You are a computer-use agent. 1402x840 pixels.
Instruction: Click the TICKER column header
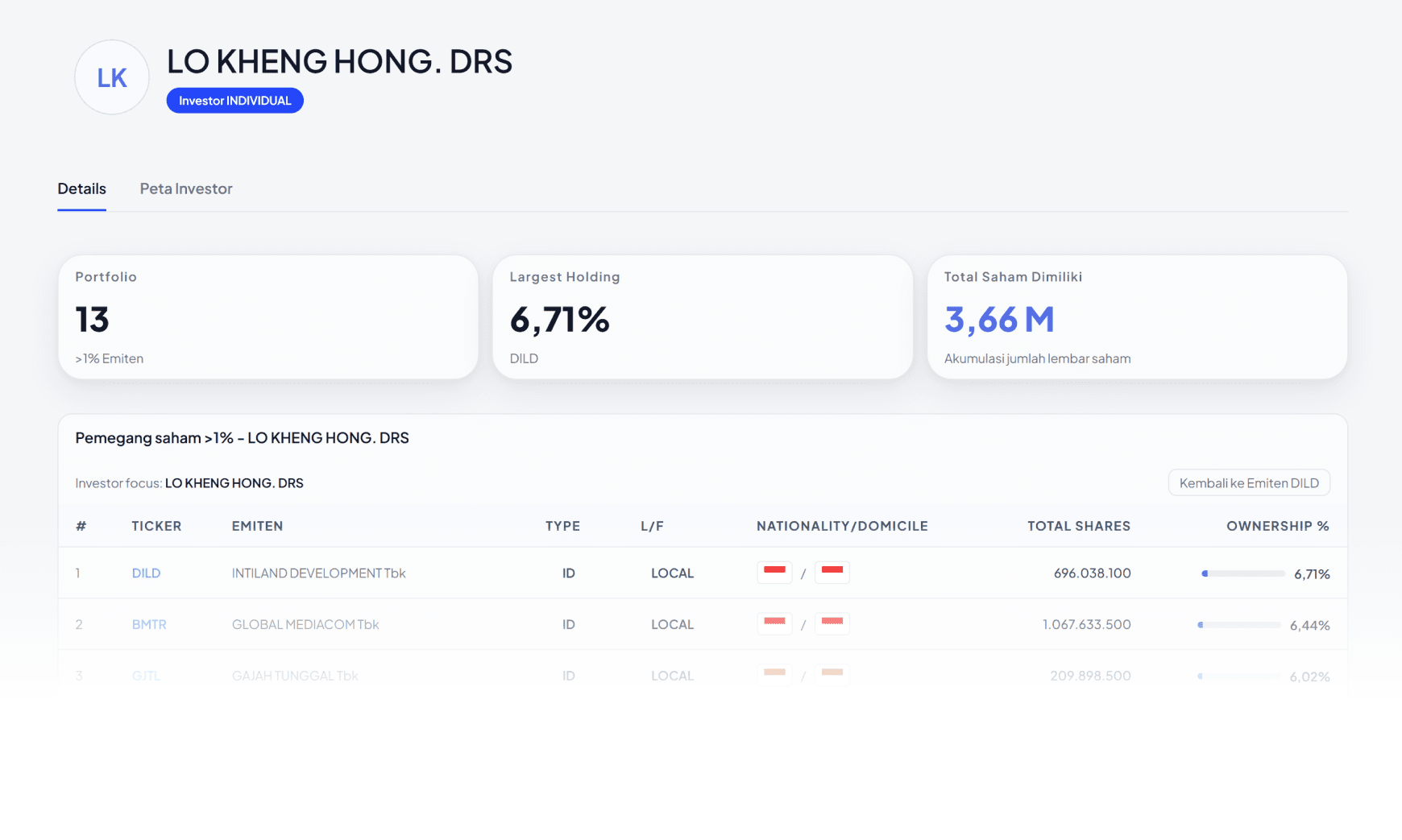[x=156, y=526]
